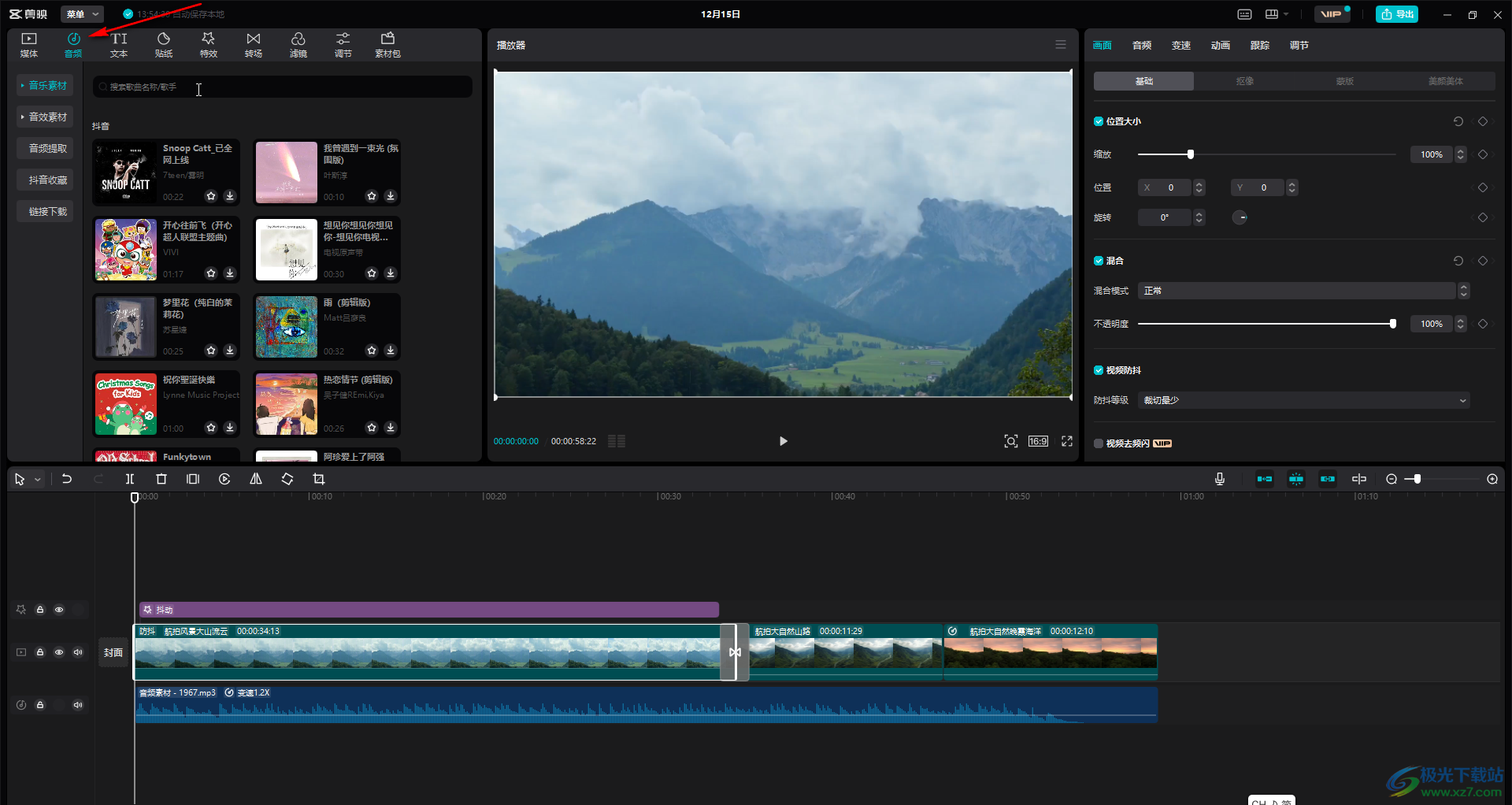Expand the 音乐素材 category

click(45, 85)
